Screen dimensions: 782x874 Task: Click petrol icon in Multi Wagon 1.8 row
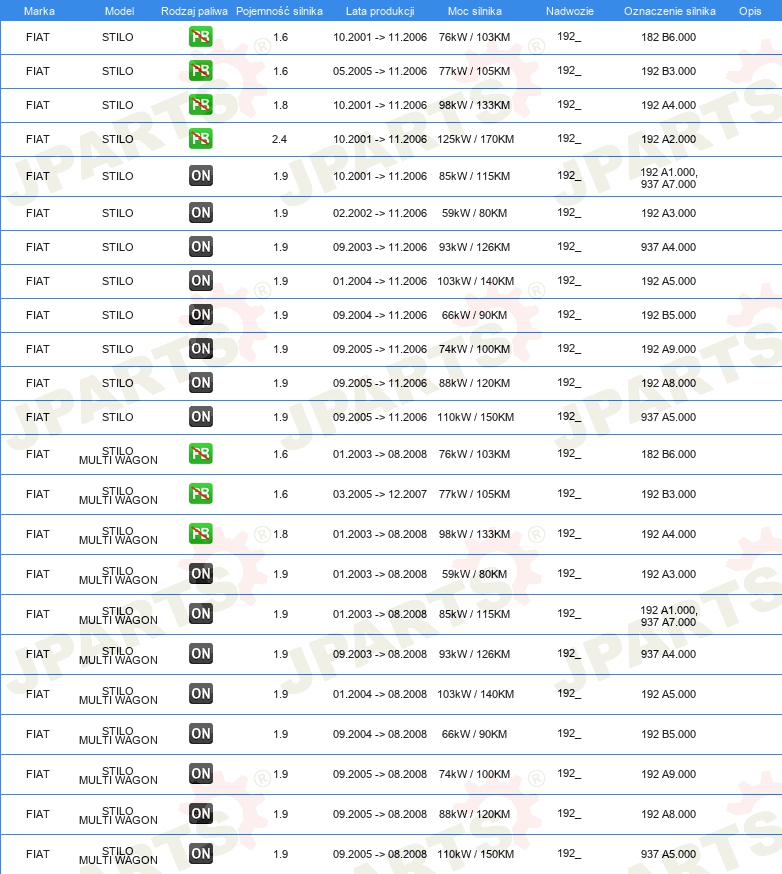(201, 534)
